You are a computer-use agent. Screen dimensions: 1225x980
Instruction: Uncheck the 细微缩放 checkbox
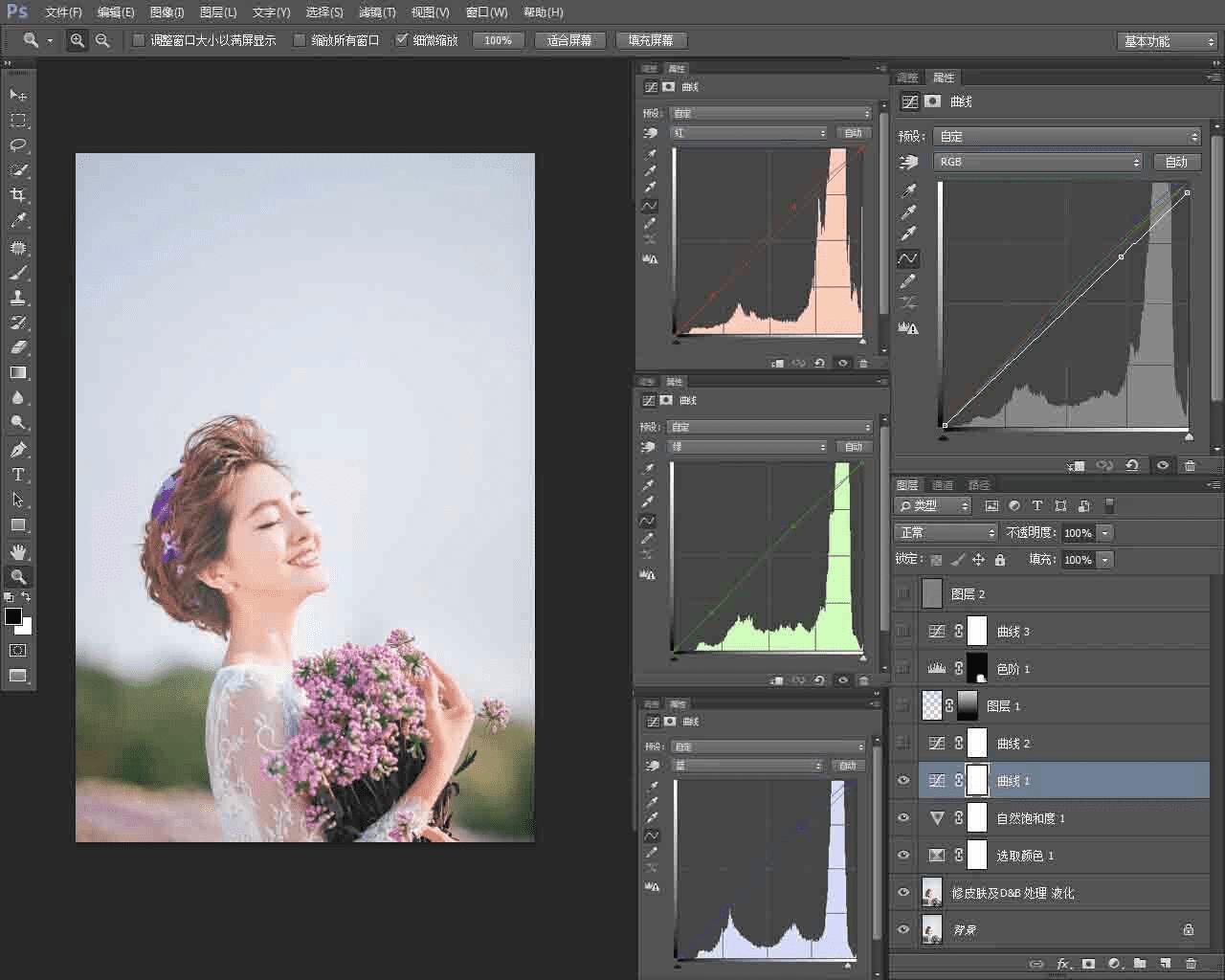402,40
